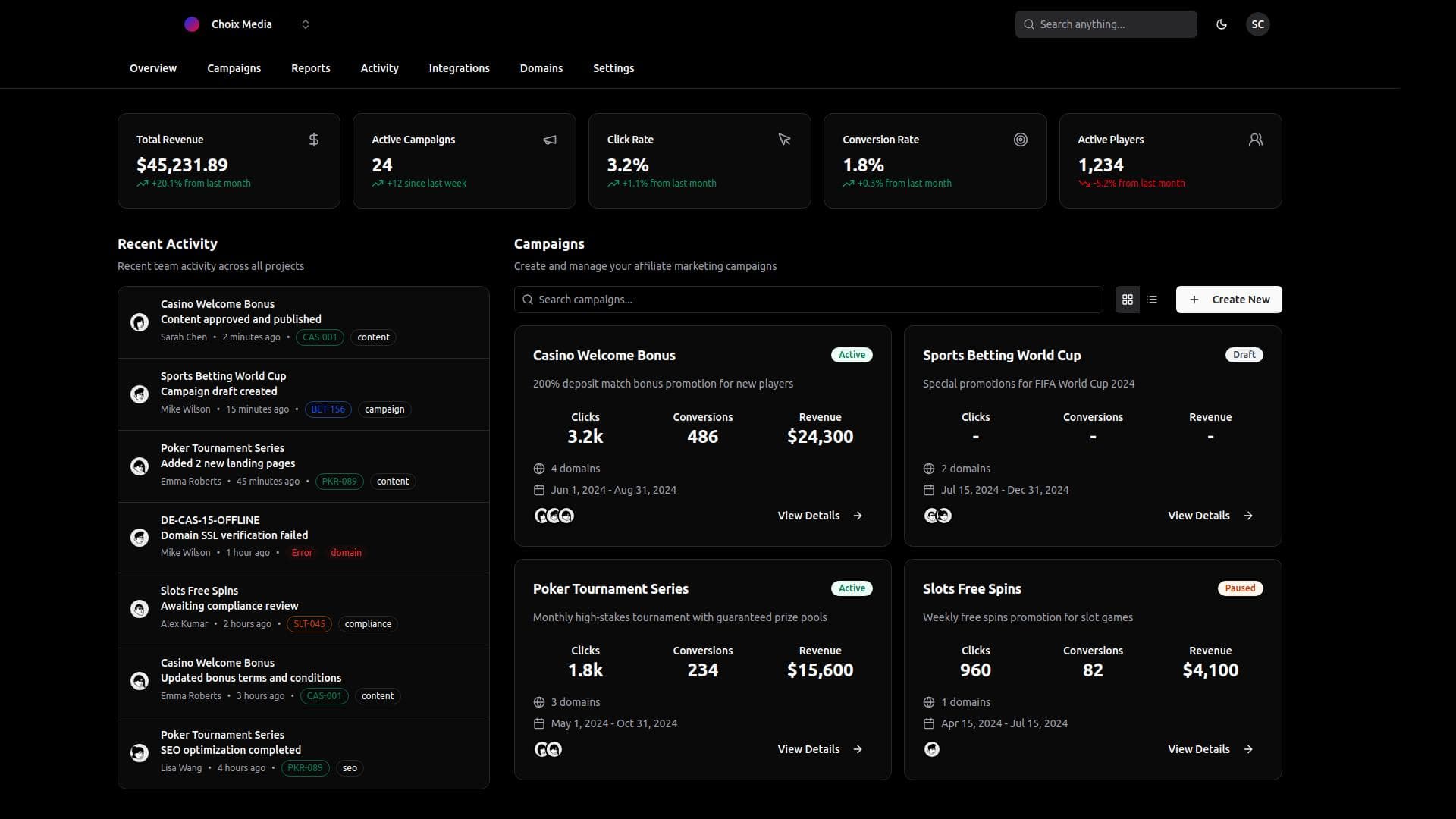The width and height of the screenshot is (1456, 819).
Task: Switch campaigns to list view
Action: [x=1152, y=300]
